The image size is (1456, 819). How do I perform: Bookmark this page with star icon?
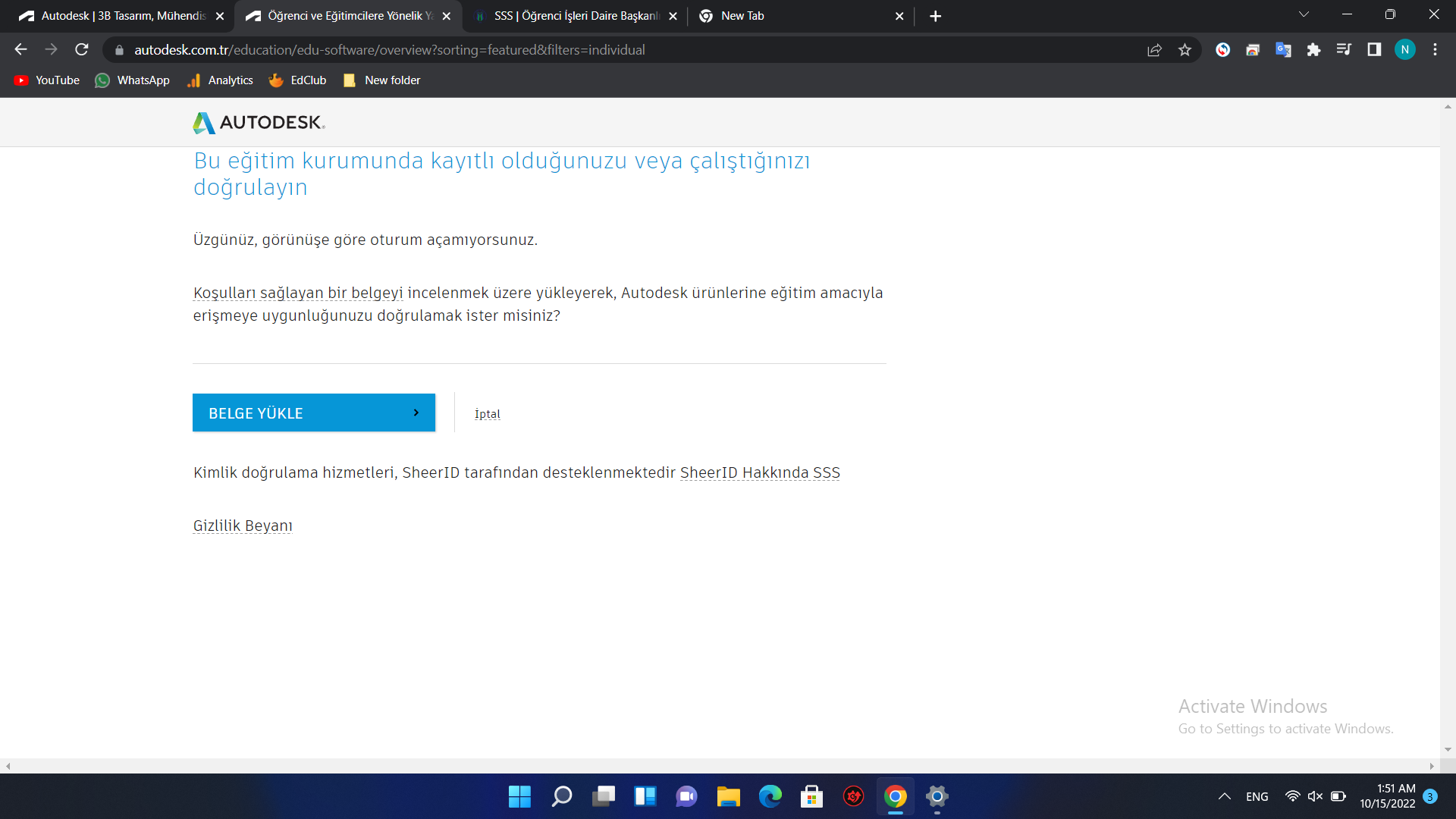tap(1185, 50)
